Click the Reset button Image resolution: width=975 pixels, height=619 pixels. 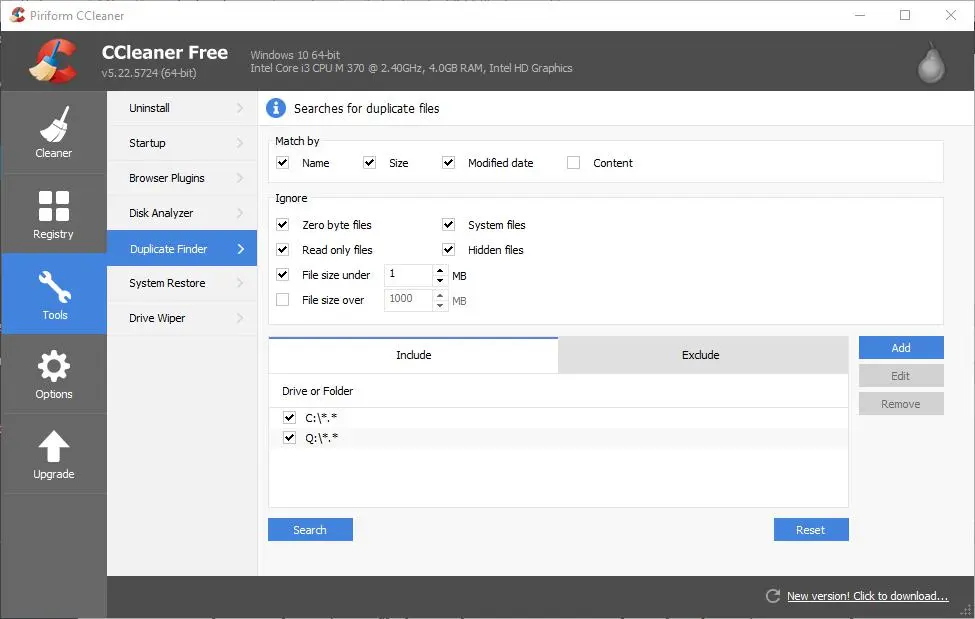click(811, 529)
